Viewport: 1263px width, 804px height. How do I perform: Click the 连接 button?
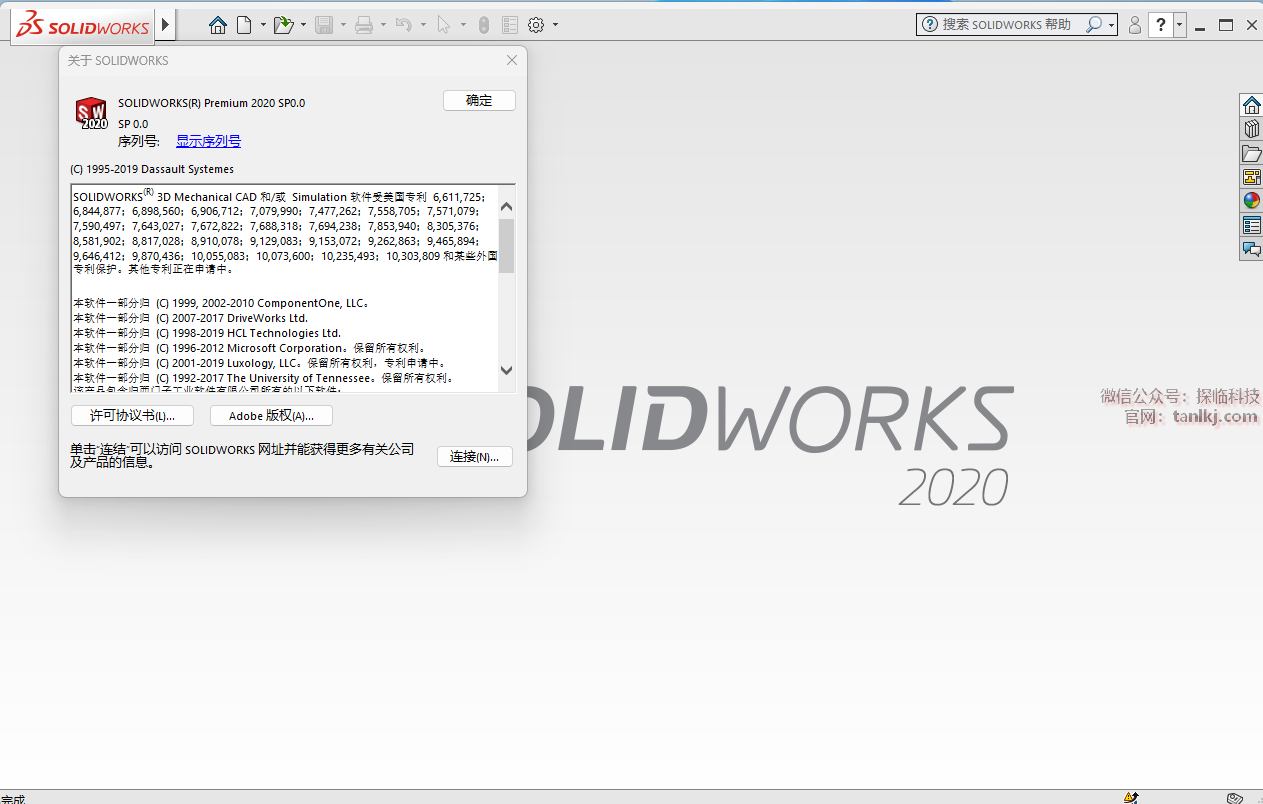[x=474, y=456]
